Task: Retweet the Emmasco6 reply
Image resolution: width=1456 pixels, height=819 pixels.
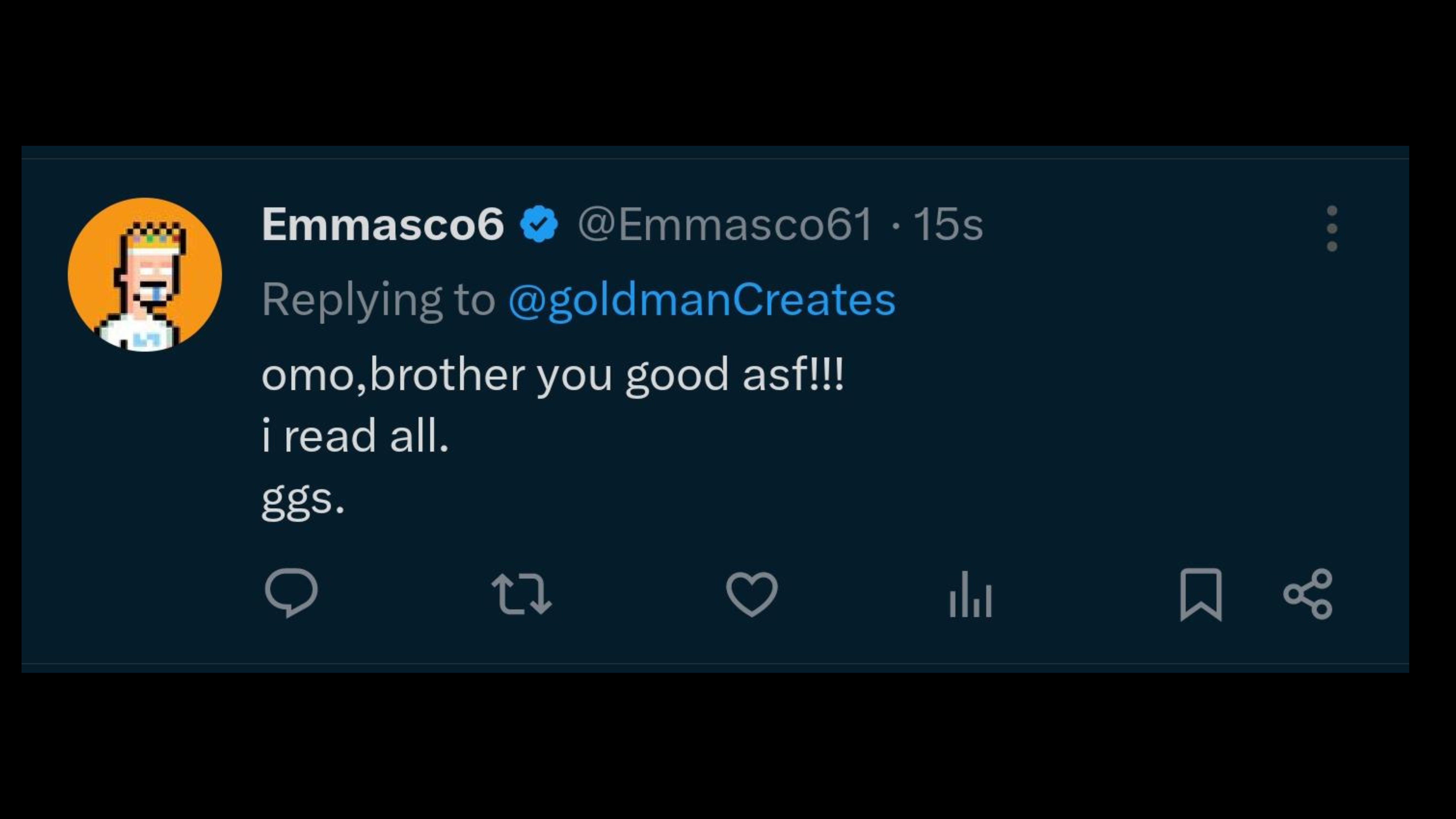Action: point(521,594)
